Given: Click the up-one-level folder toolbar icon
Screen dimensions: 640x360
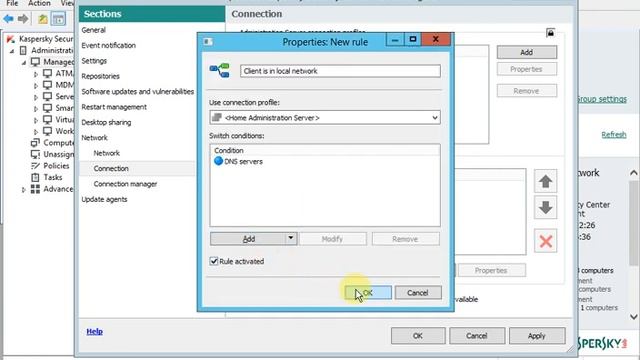Looking at the screenshot, I should [43, 18].
